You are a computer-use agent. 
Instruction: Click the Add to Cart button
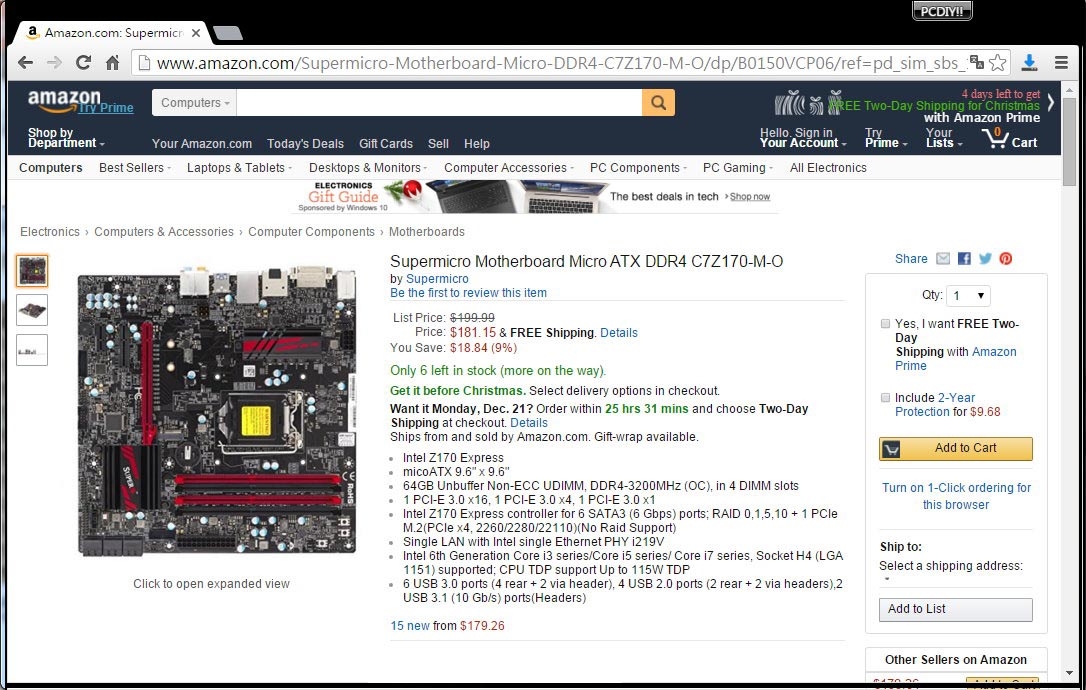tap(956, 448)
